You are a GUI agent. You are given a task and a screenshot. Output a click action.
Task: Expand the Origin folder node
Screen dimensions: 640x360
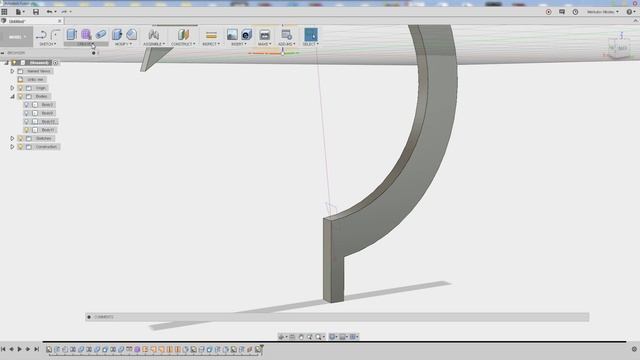(12, 88)
